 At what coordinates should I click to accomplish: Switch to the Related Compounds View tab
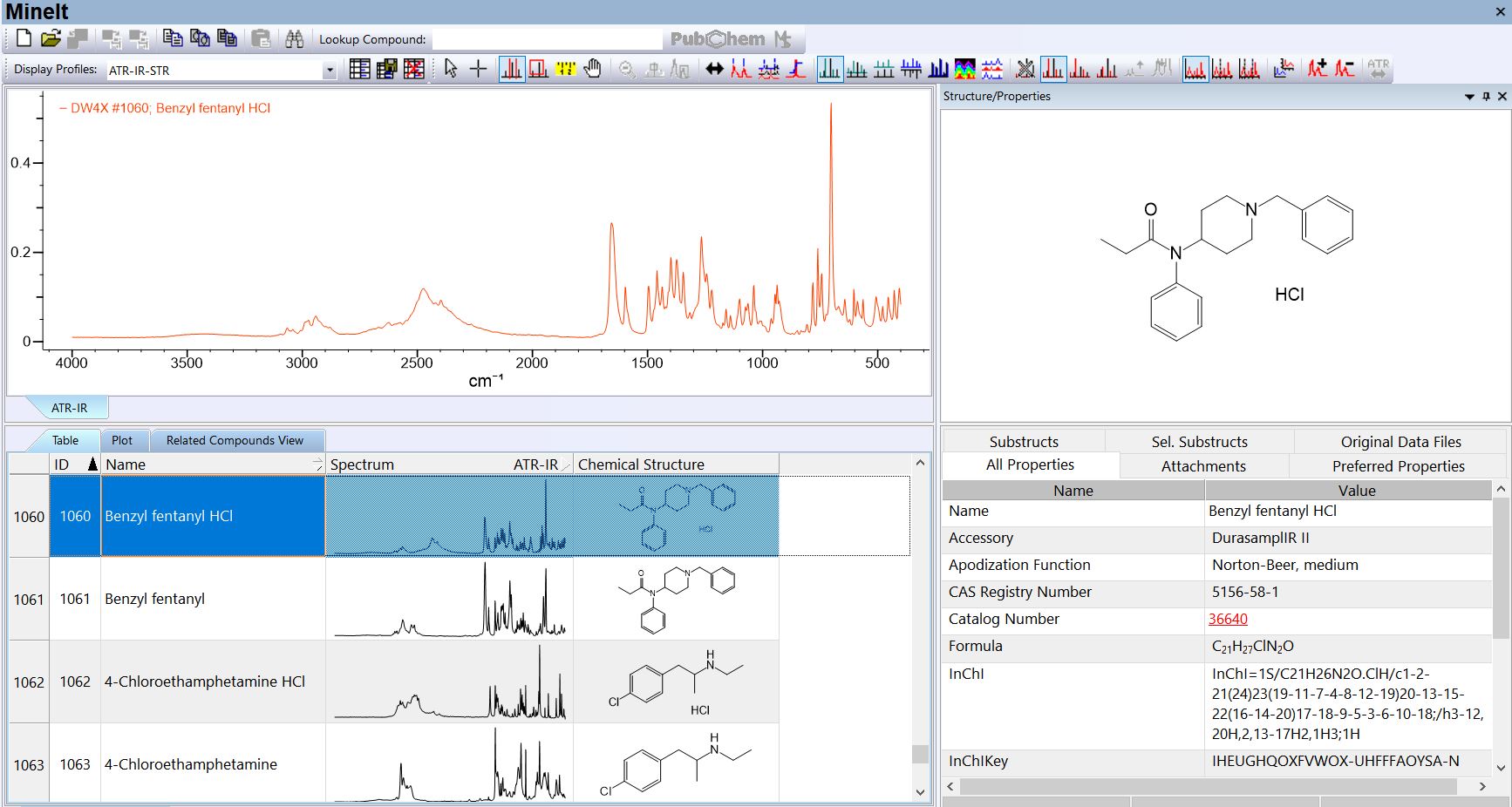click(x=235, y=441)
